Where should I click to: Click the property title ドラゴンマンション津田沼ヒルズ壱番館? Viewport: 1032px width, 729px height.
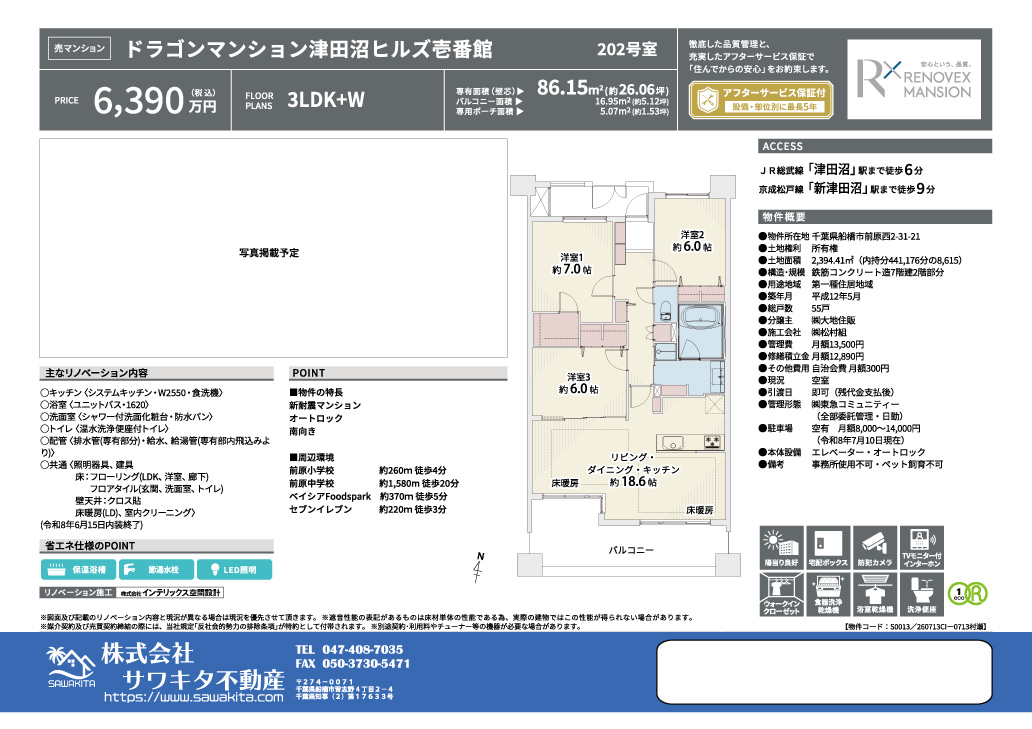pyautogui.click(x=309, y=49)
